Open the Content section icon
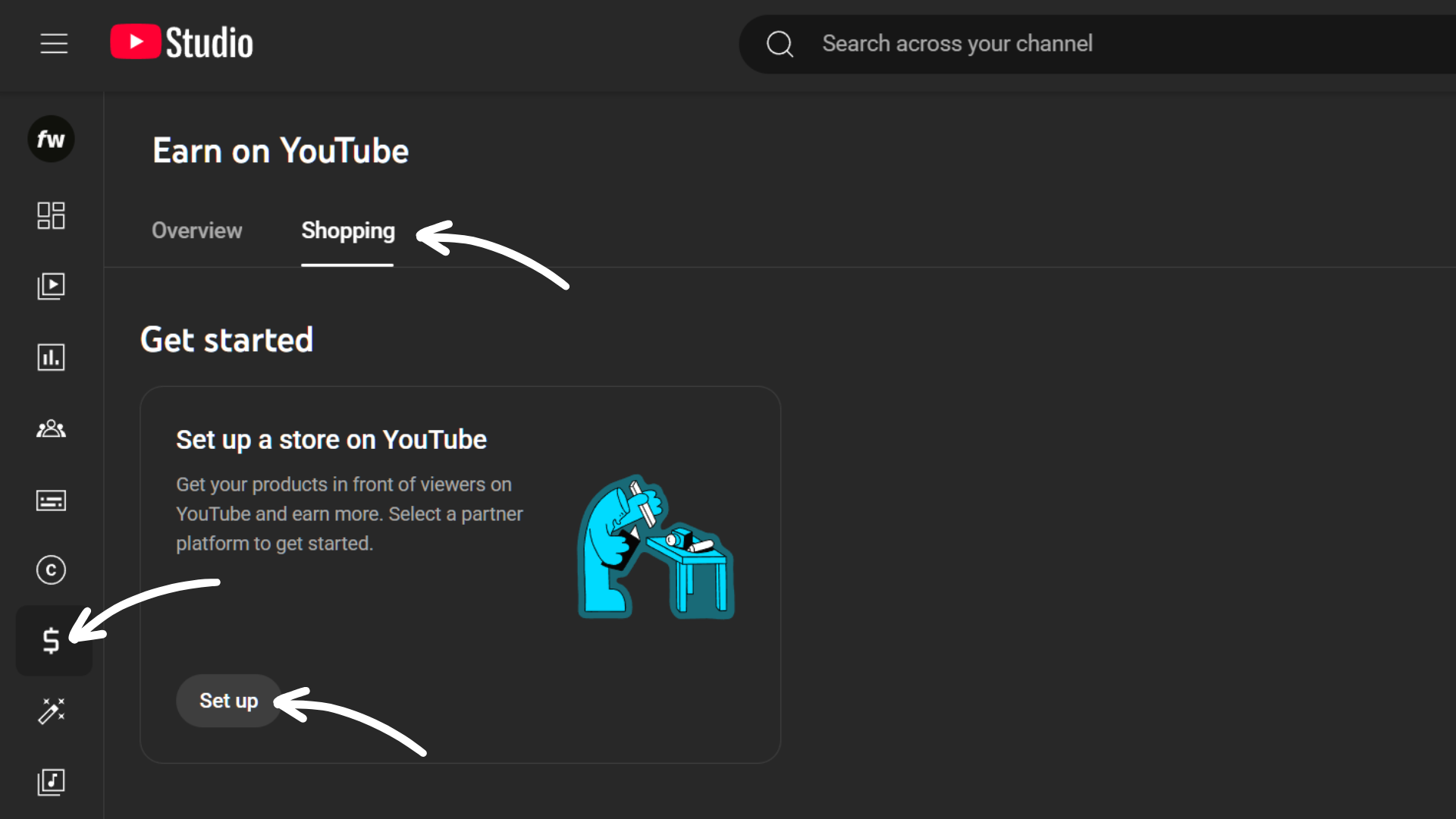This screenshot has height=819, width=1456. point(51,286)
